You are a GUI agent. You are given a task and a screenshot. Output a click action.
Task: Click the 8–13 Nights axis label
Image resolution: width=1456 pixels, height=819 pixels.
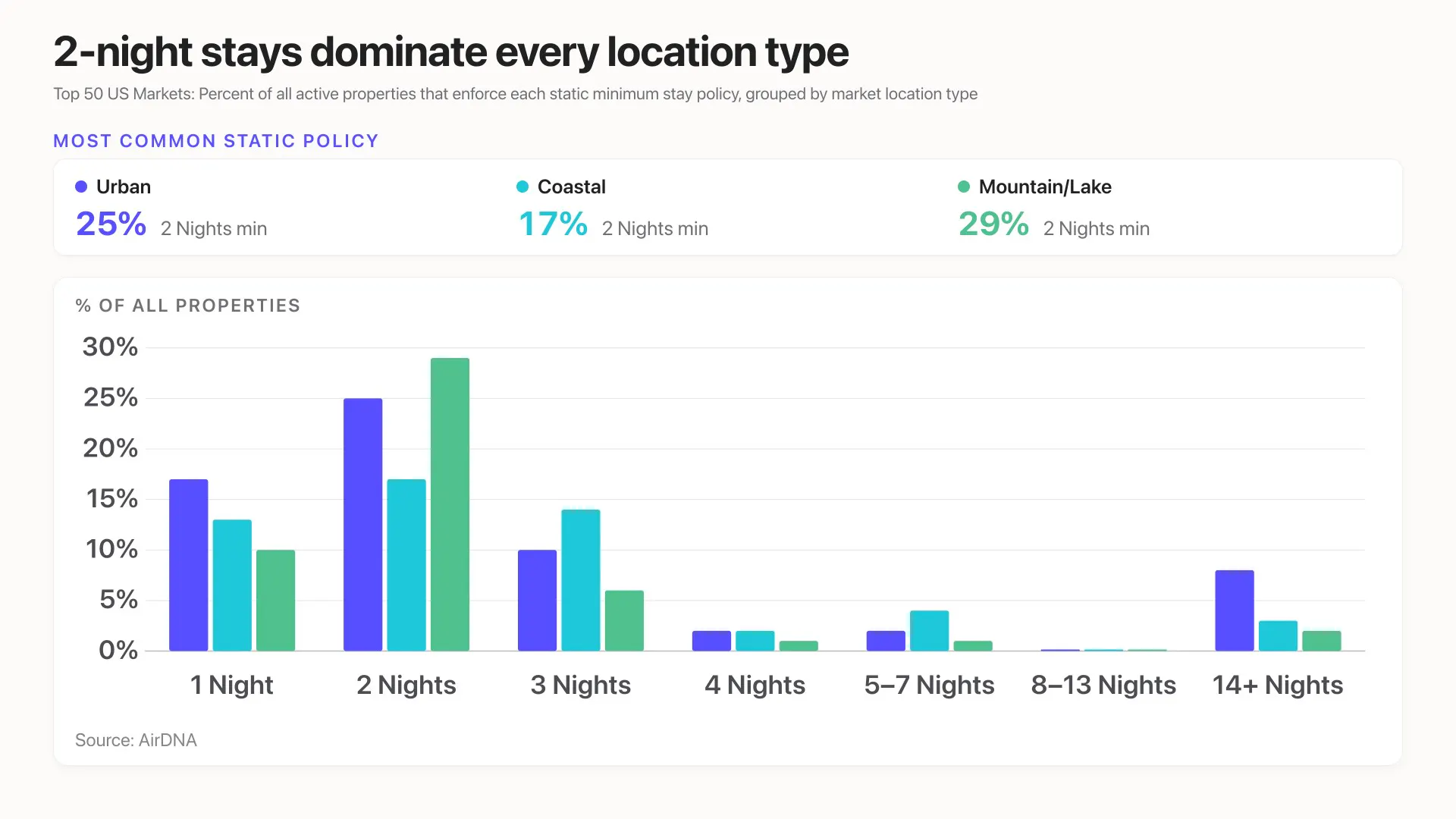[x=1104, y=685]
